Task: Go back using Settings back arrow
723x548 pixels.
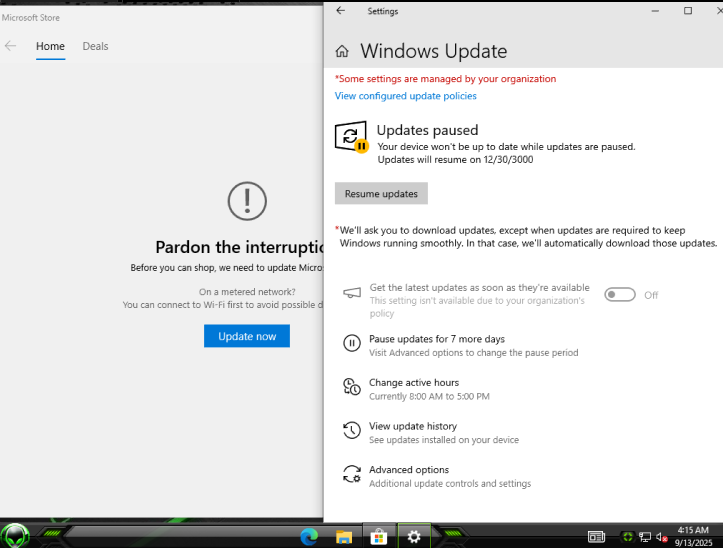Action: (x=341, y=11)
